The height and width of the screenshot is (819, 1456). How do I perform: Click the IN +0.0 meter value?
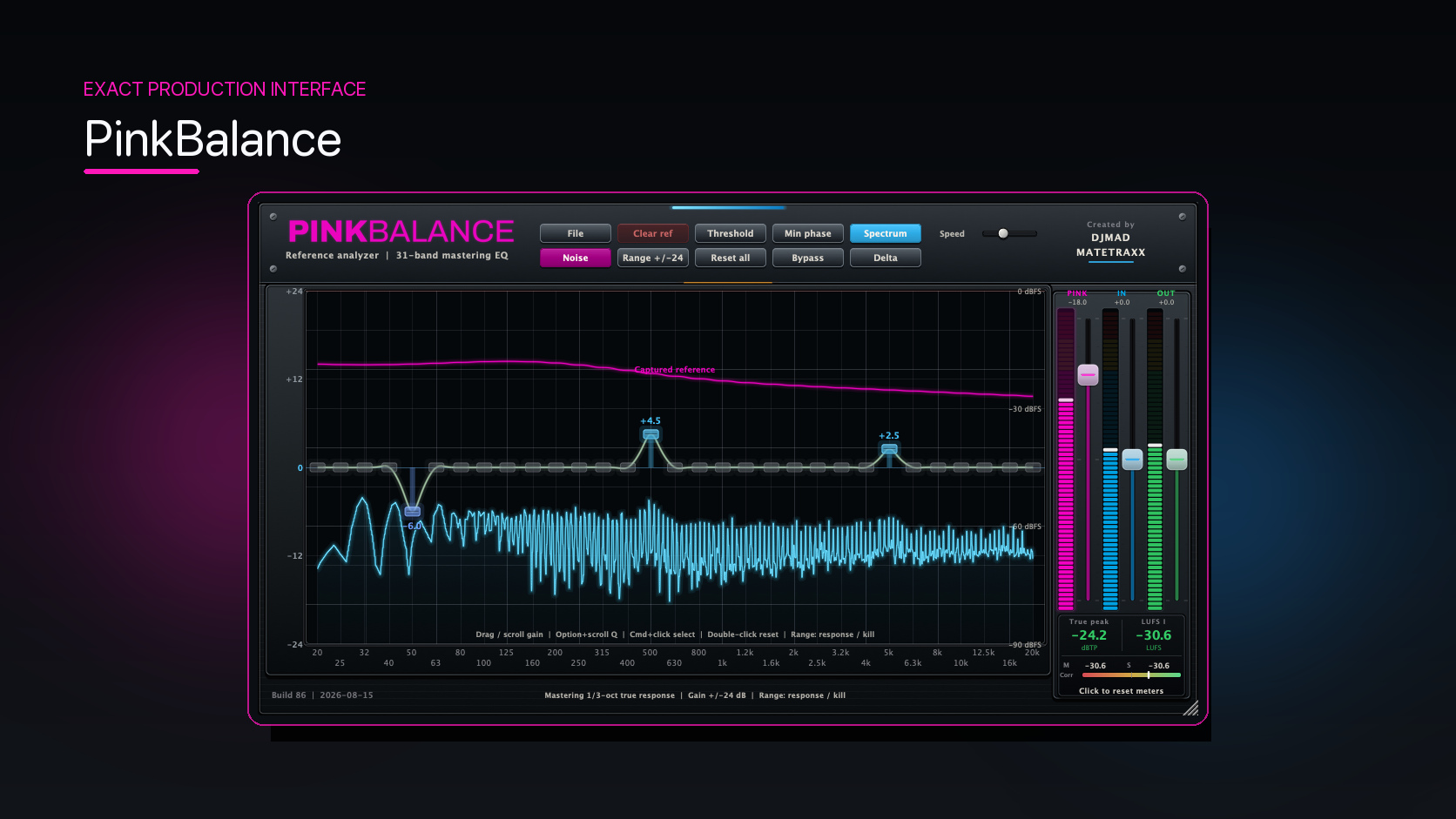[1122, 303]
